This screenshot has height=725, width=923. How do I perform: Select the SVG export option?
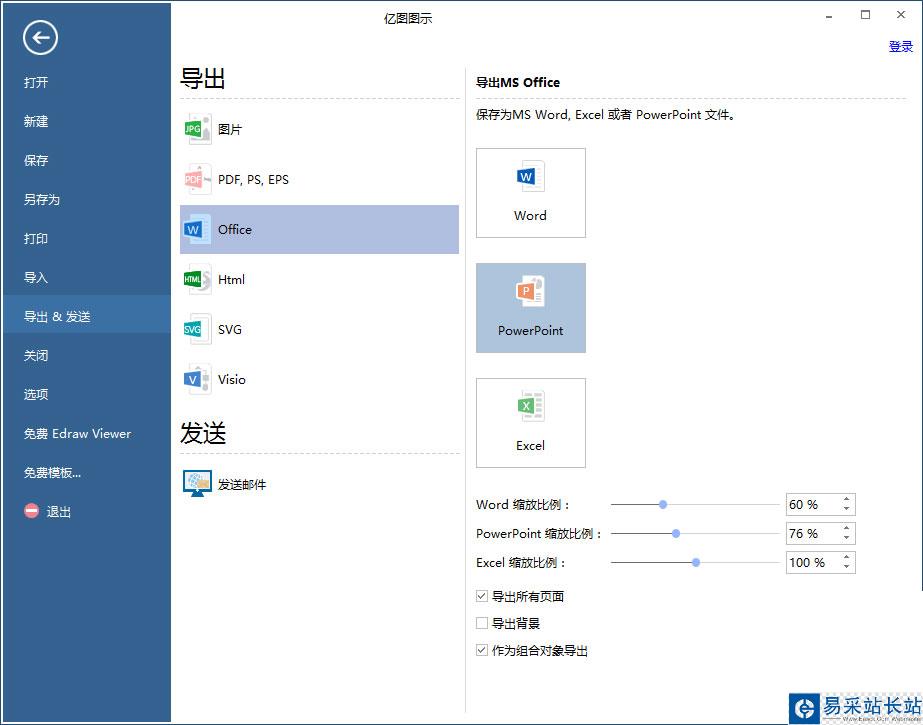pyautogui.click(x=319, y=330)
